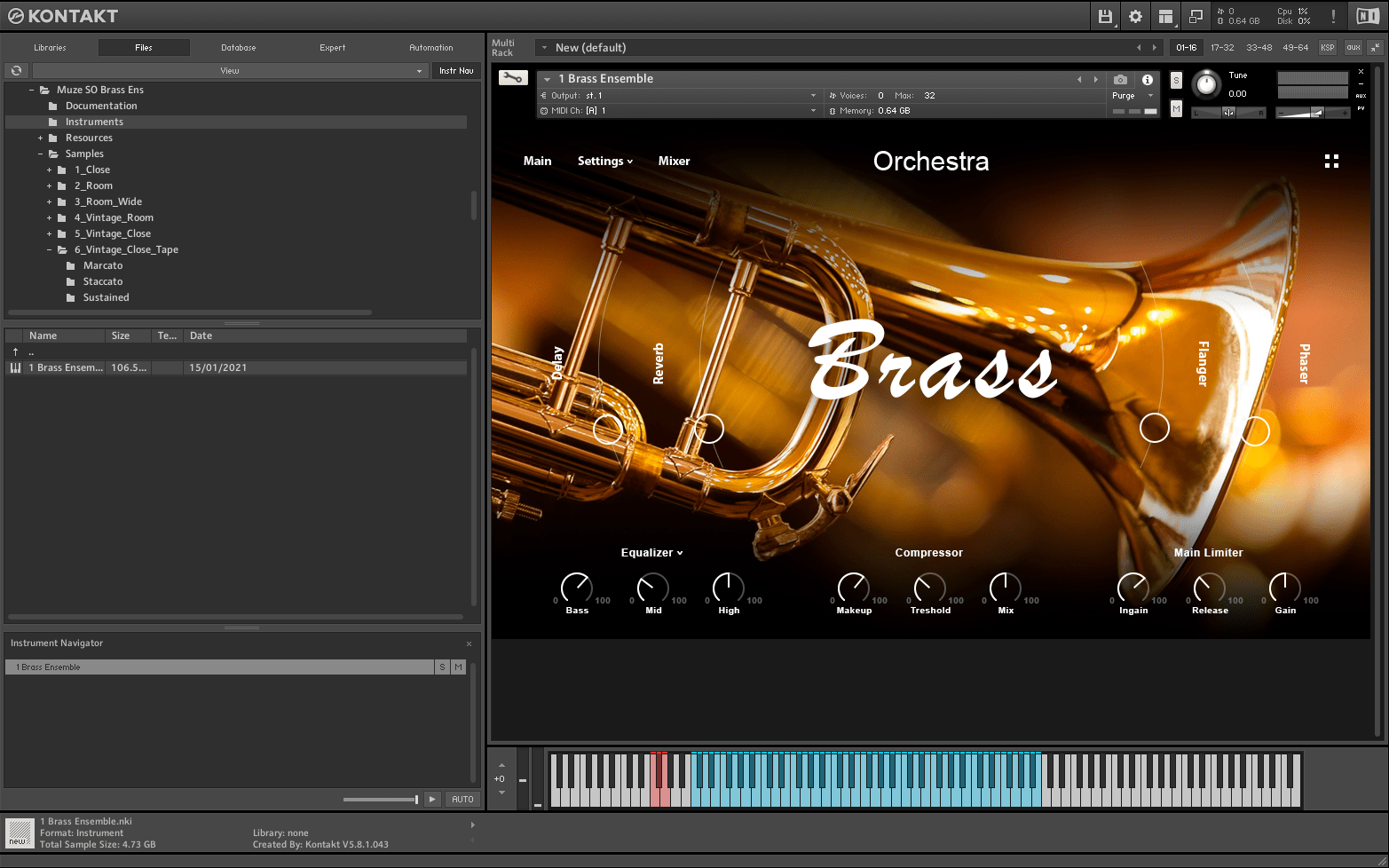1389x868 pixels.
Task: Open the save files menu icon
Action: (x=1105, y=16)
